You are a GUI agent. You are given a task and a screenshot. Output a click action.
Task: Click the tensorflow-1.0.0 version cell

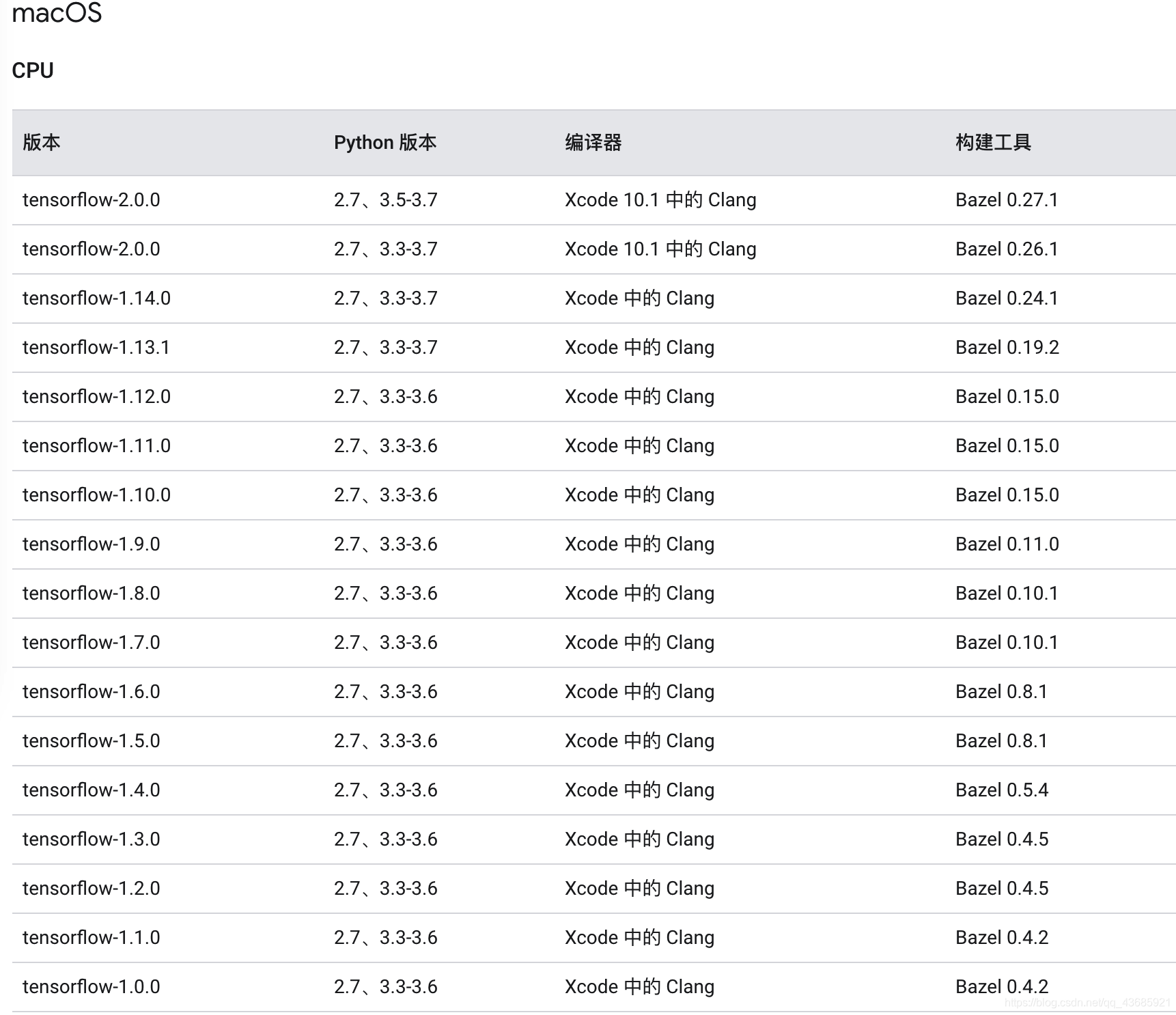pyautogui.click(x=92, y=987)
